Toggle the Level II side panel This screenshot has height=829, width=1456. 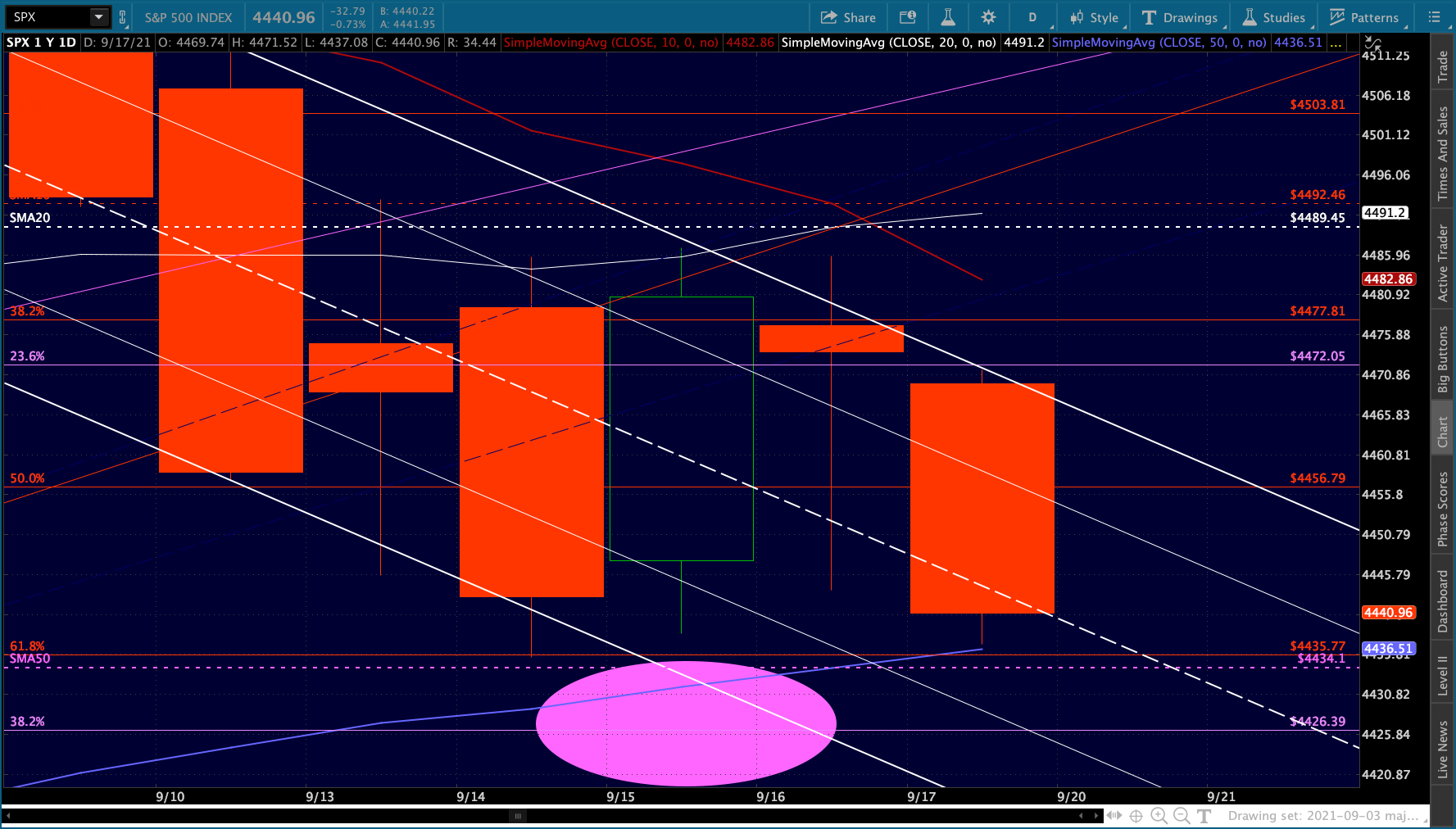[1443, 675]
